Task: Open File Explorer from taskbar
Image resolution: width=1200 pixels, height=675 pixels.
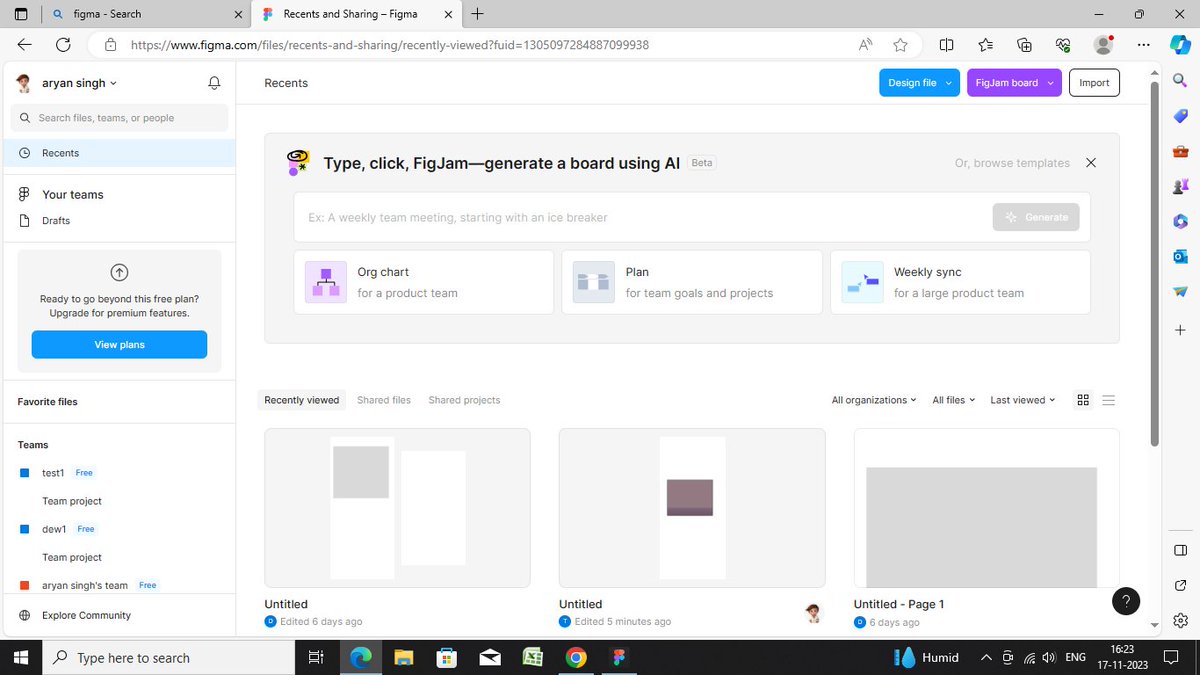Action: click(403, 658)
